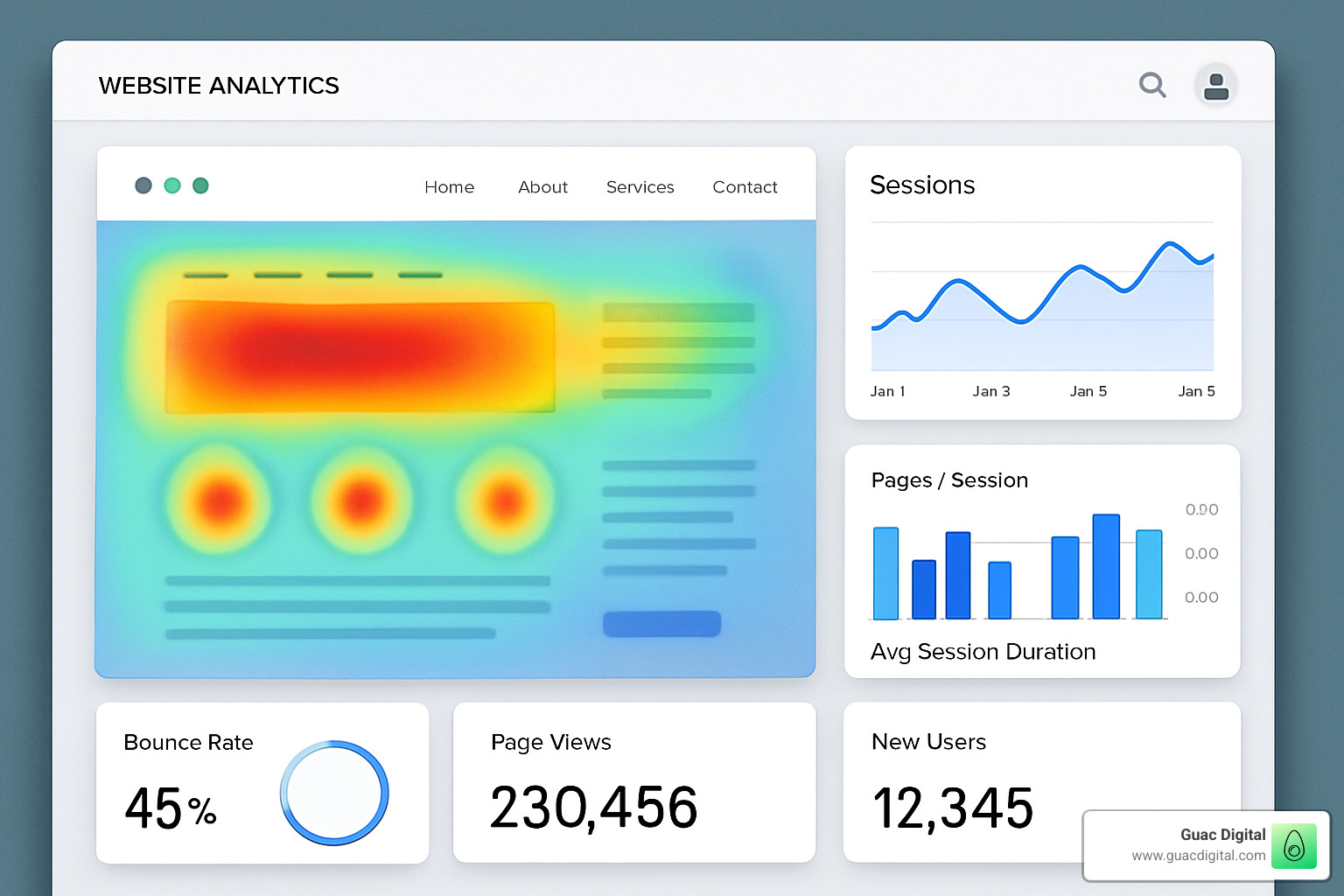The width and height of the screenshot is (1344, 896).
Task: Open the Services nav item
Action: point(640,187)
